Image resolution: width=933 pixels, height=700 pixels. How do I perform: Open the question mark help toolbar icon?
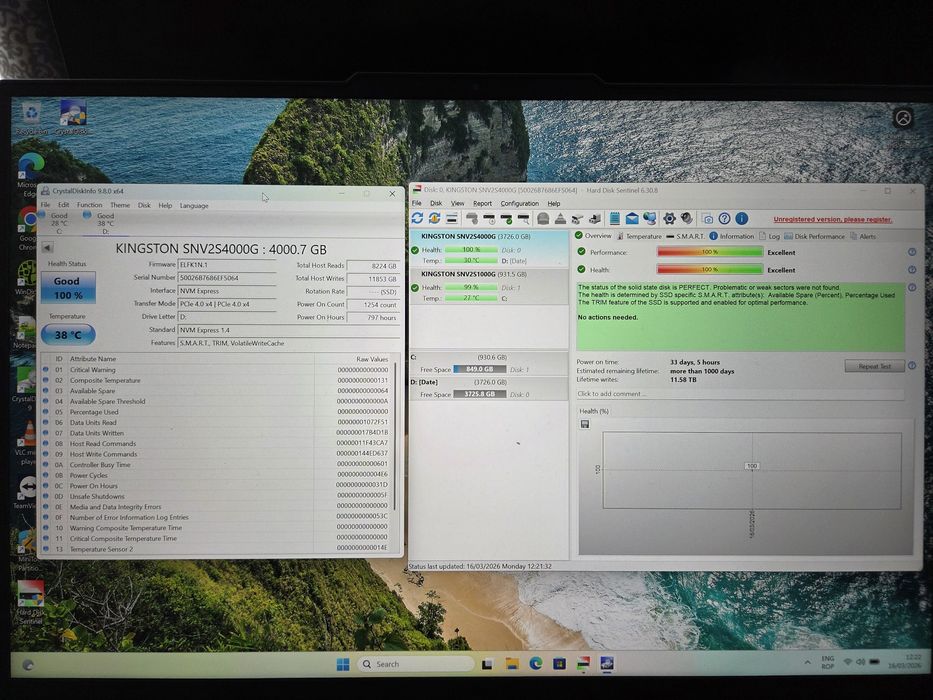pyautogui.click(x=724, y=218)
